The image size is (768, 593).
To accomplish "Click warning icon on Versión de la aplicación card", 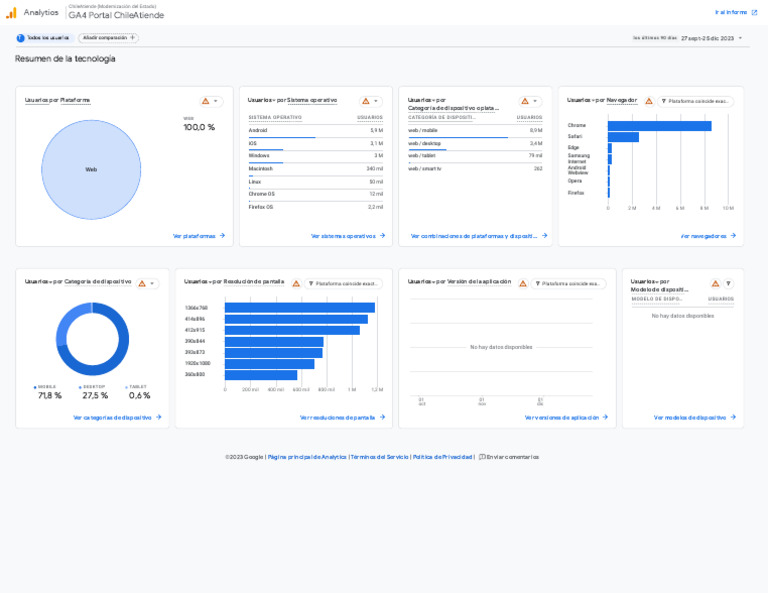I will pos(523,283).
